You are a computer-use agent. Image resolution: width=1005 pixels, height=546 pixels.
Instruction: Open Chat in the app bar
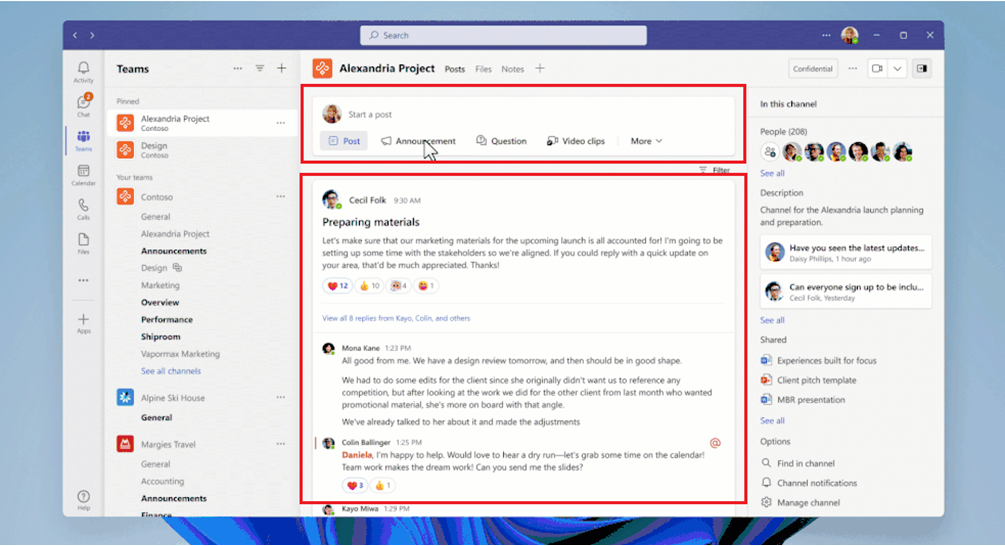tap(83, 106)
